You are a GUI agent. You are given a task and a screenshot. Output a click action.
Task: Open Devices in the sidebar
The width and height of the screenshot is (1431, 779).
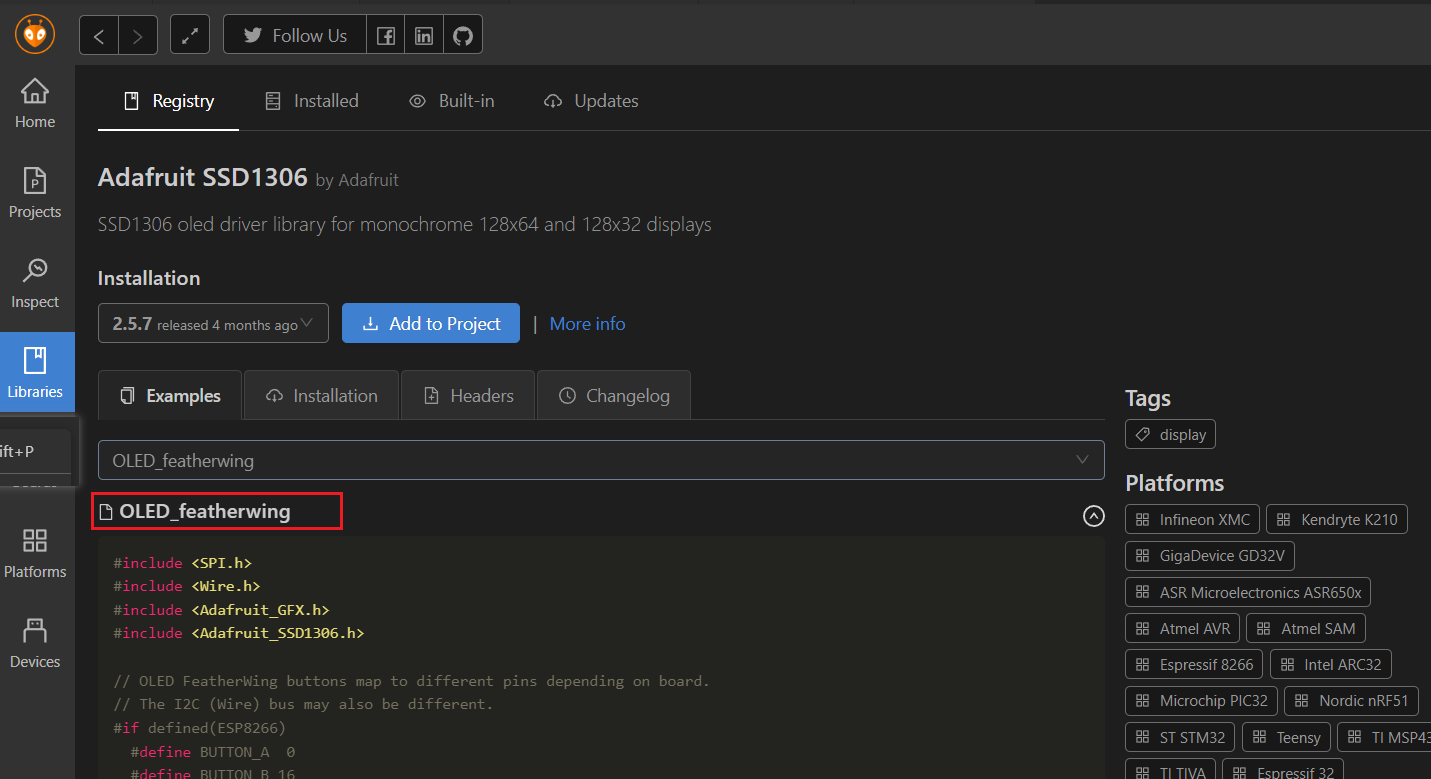pyautogui.click(x=35, y=644)
